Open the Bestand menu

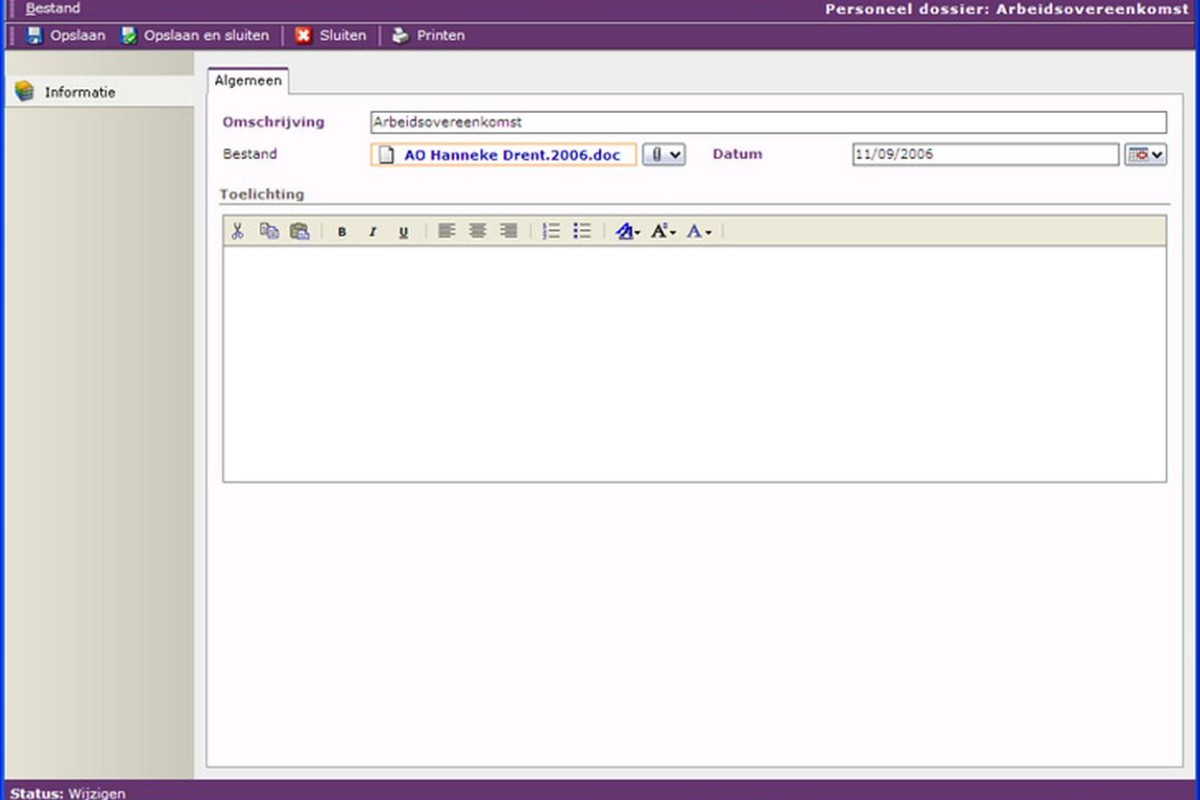pos(53,8)
